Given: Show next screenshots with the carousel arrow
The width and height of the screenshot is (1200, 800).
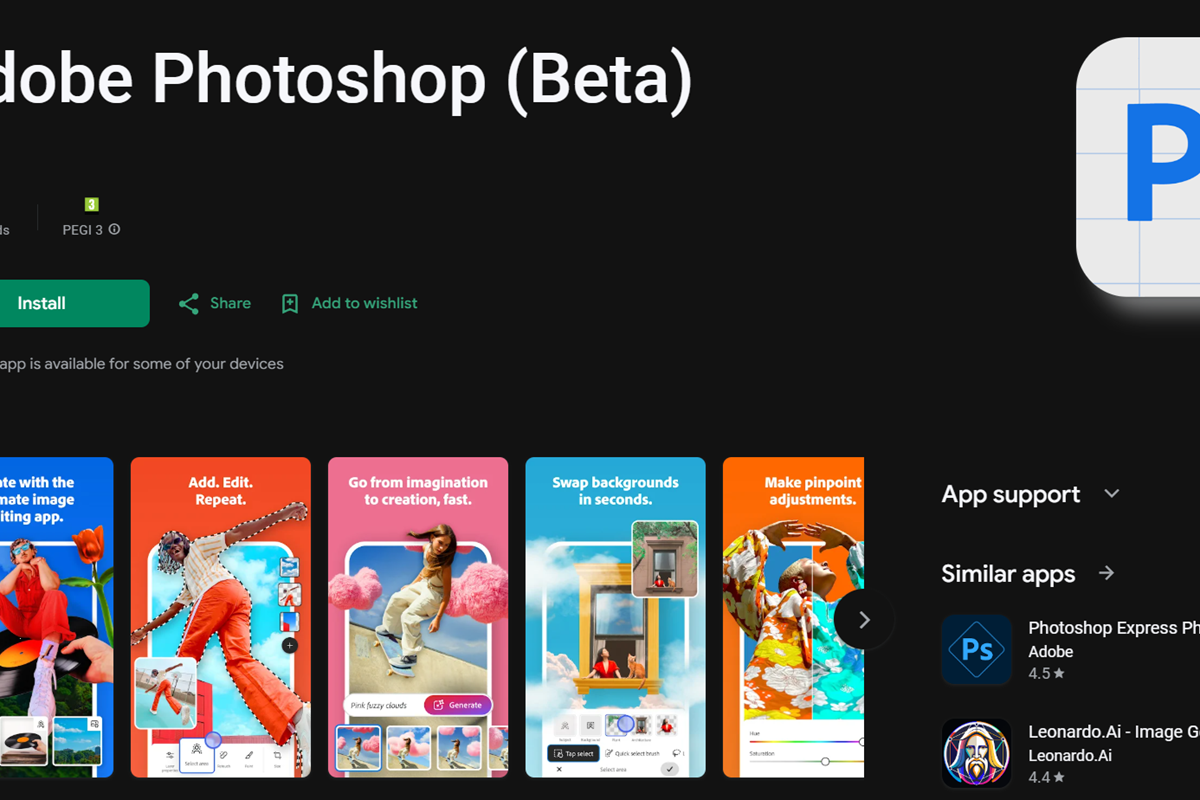Looking at the screenshot, I should [x=864, y=620].
